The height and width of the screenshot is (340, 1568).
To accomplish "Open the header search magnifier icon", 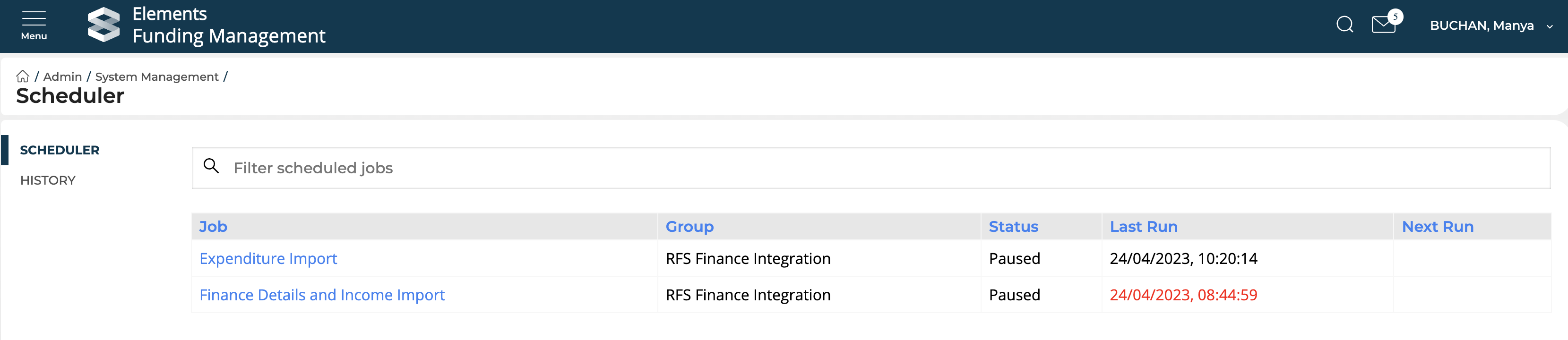I will (1344, 25).
